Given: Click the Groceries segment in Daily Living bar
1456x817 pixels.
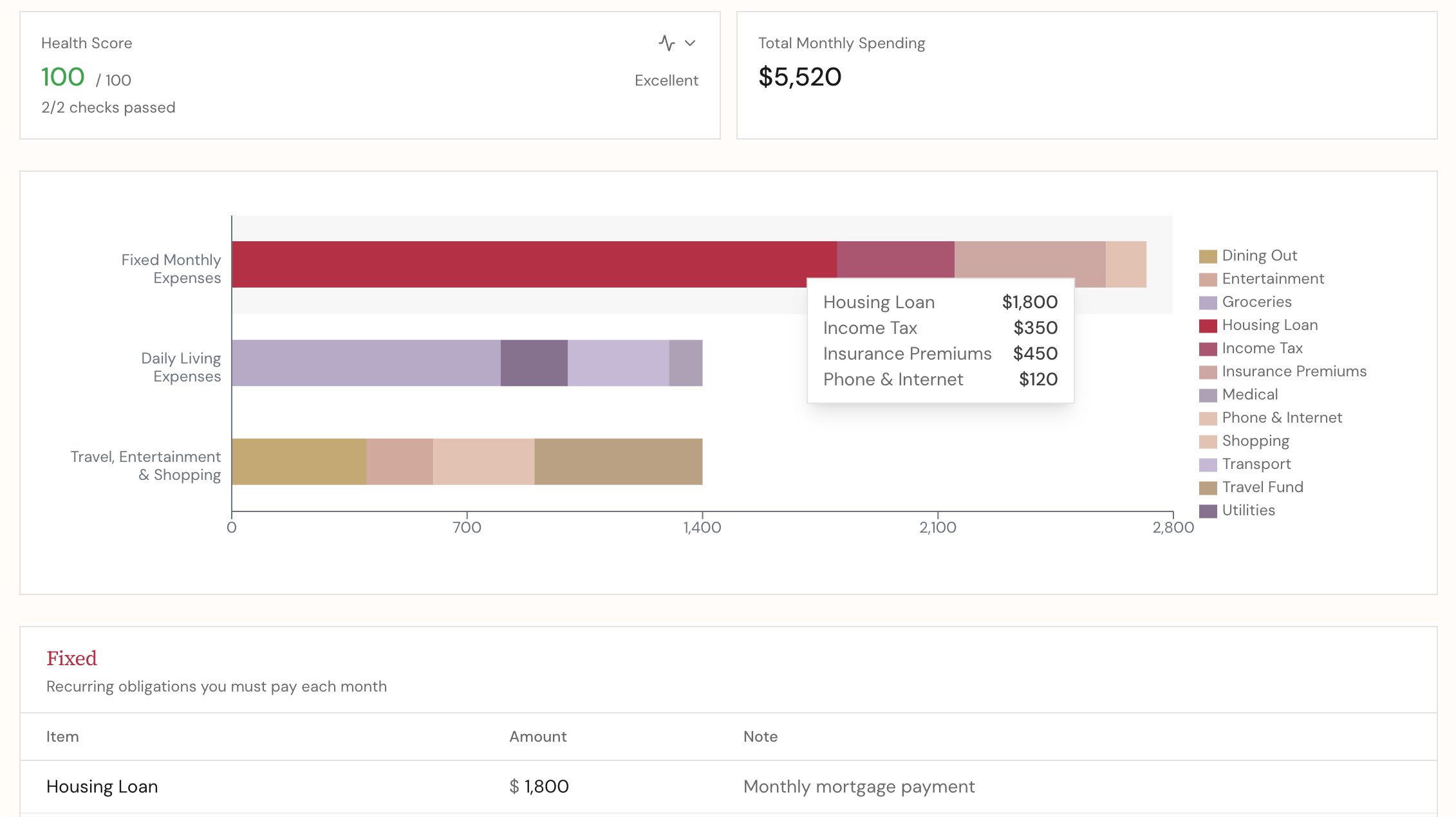Looking at the screenshot, I should (x=366, y=363).
